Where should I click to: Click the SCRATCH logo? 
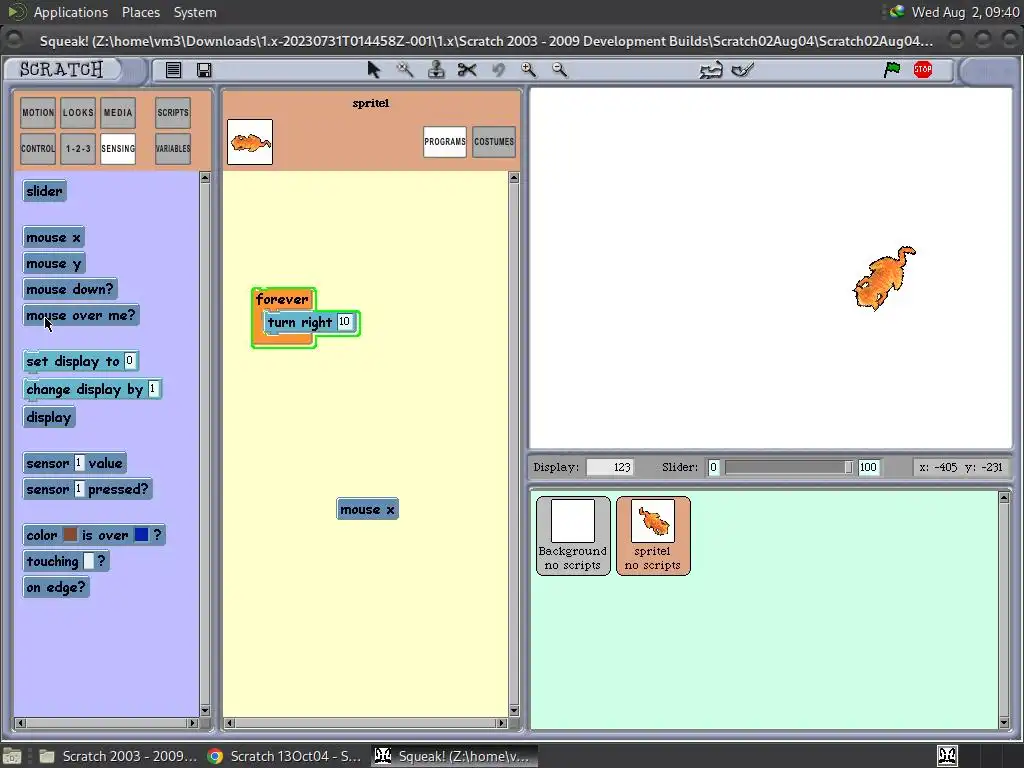pos(61,69)
